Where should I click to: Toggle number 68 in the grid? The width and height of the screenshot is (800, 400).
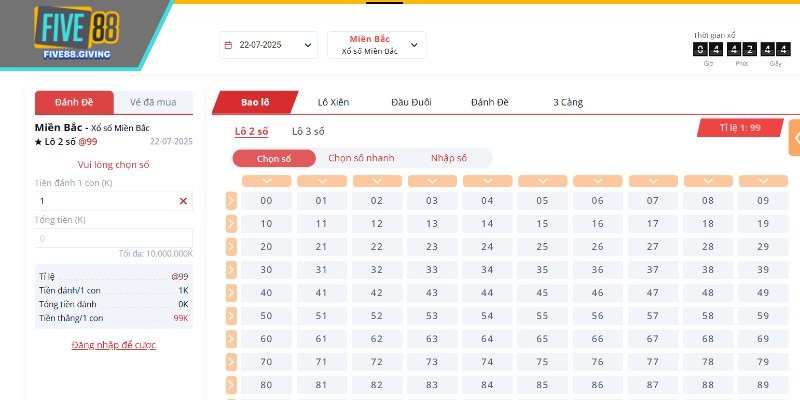point(707,338)
